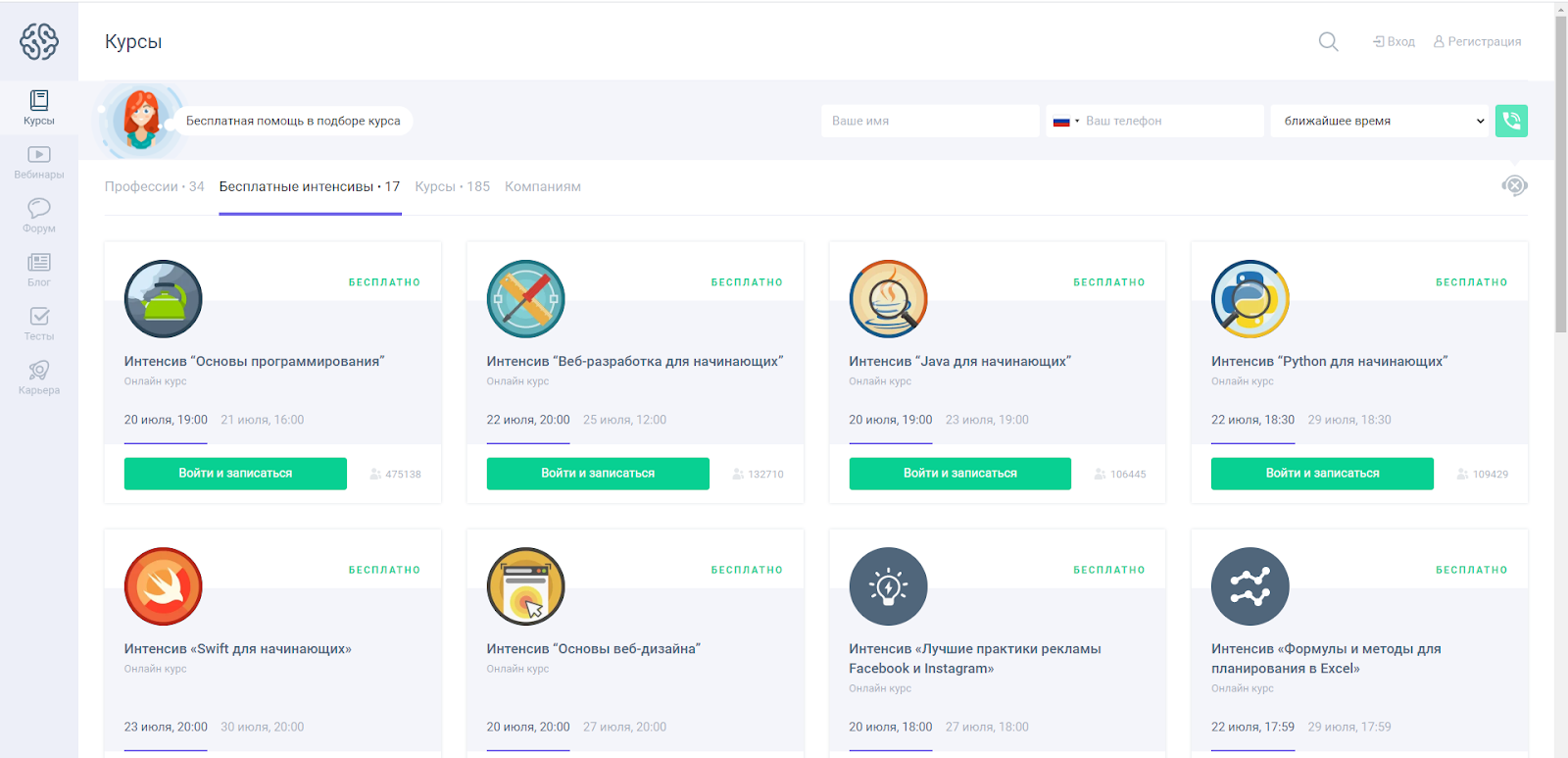Screen dimensions: 1568x758
Task: Click participants count 132710
Action: (x=759, y=474)
